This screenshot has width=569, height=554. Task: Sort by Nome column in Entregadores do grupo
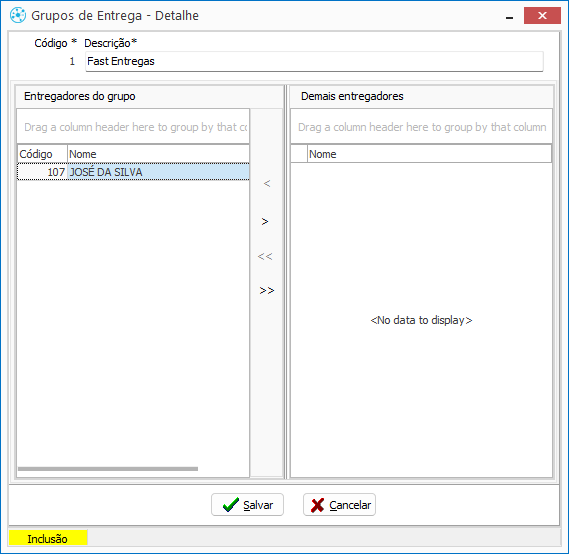158,154
